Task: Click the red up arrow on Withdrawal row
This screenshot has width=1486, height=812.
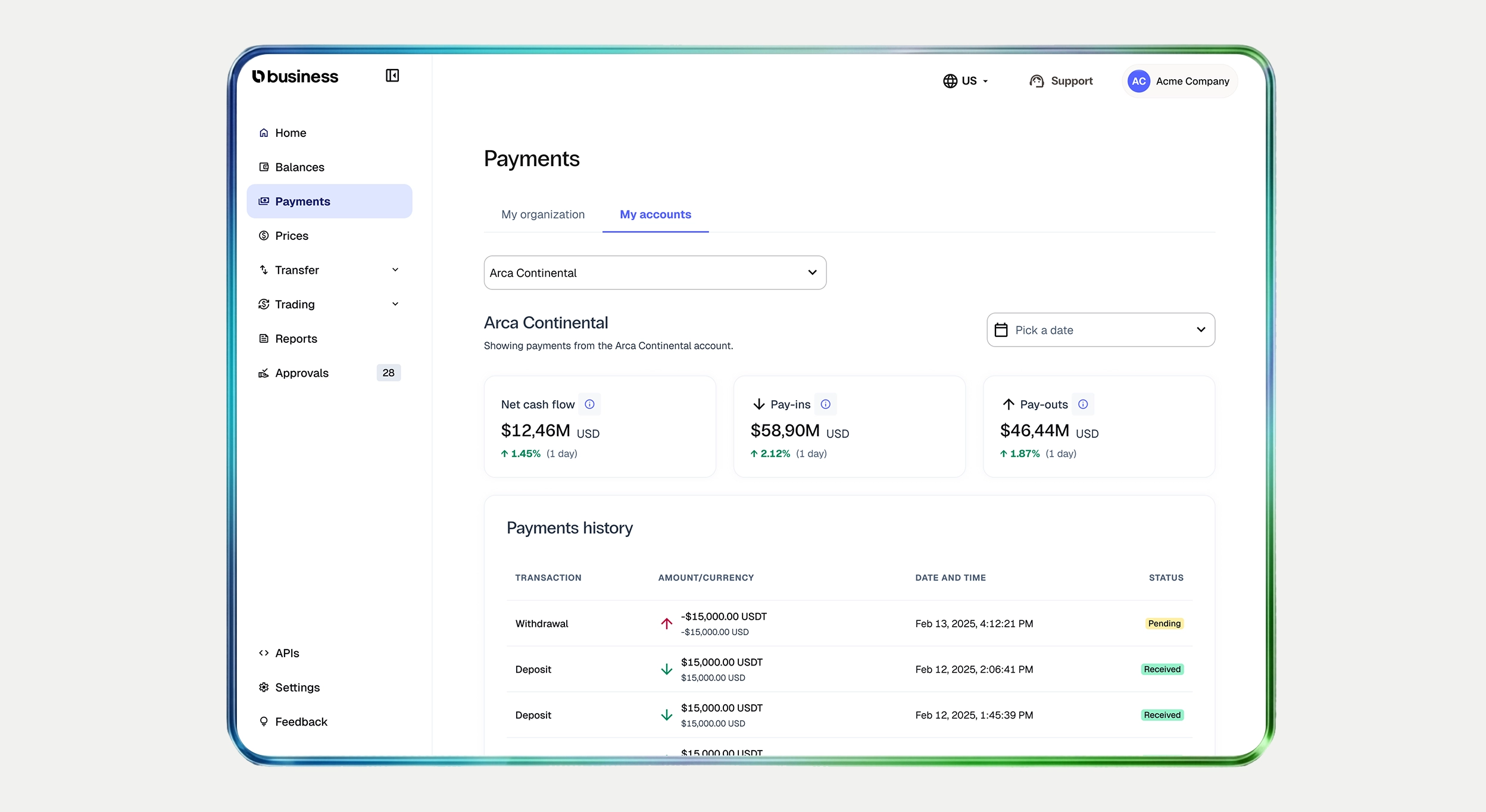Action: point(667,623)
